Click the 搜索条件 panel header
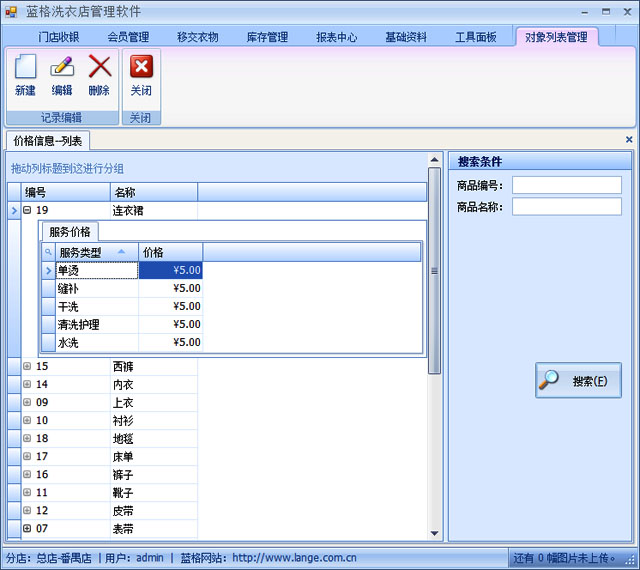Image resolution: width=640 pixels, height=570 pixels. click(540, 162)
